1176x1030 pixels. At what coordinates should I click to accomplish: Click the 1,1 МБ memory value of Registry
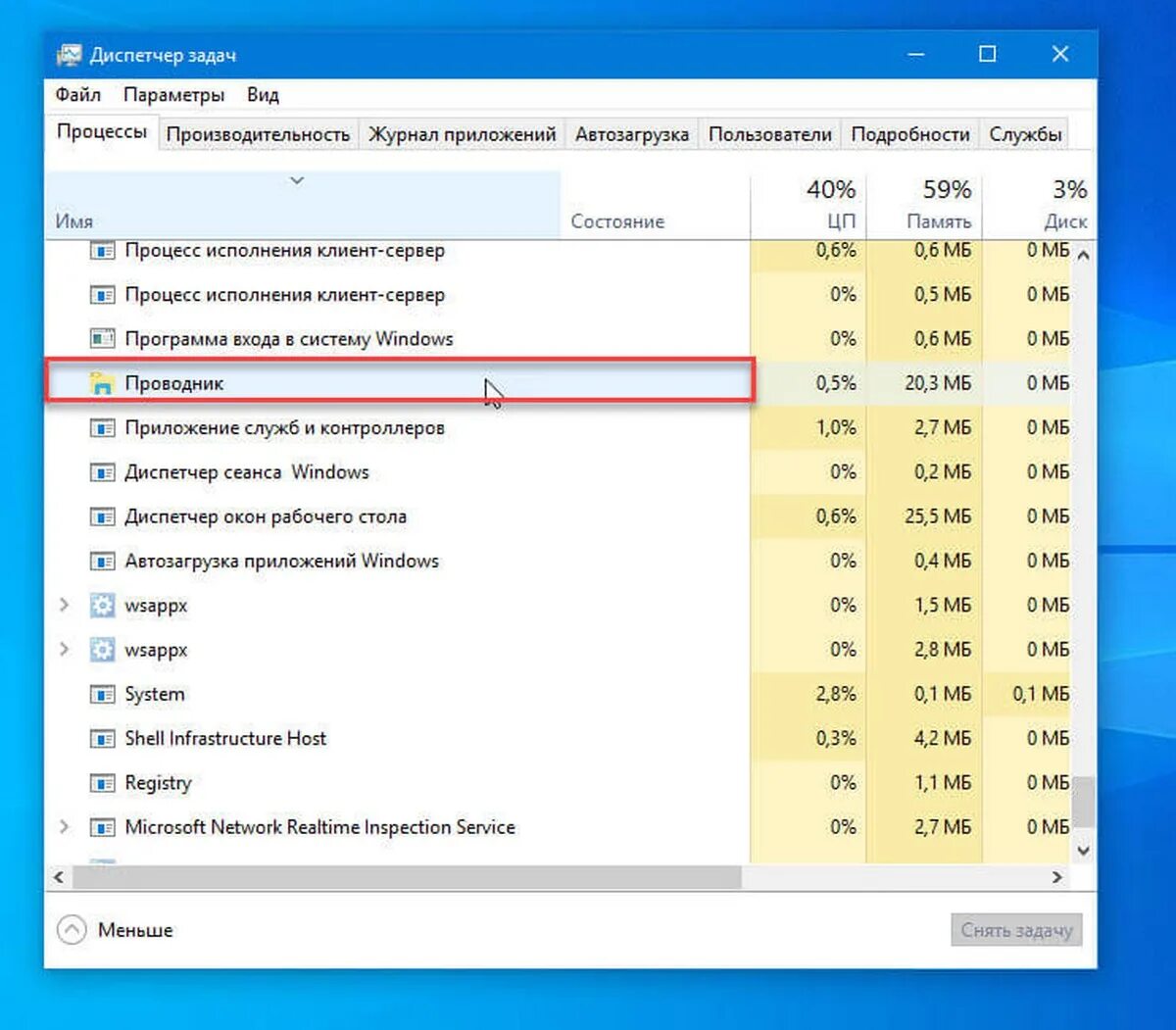pos(943,783)
